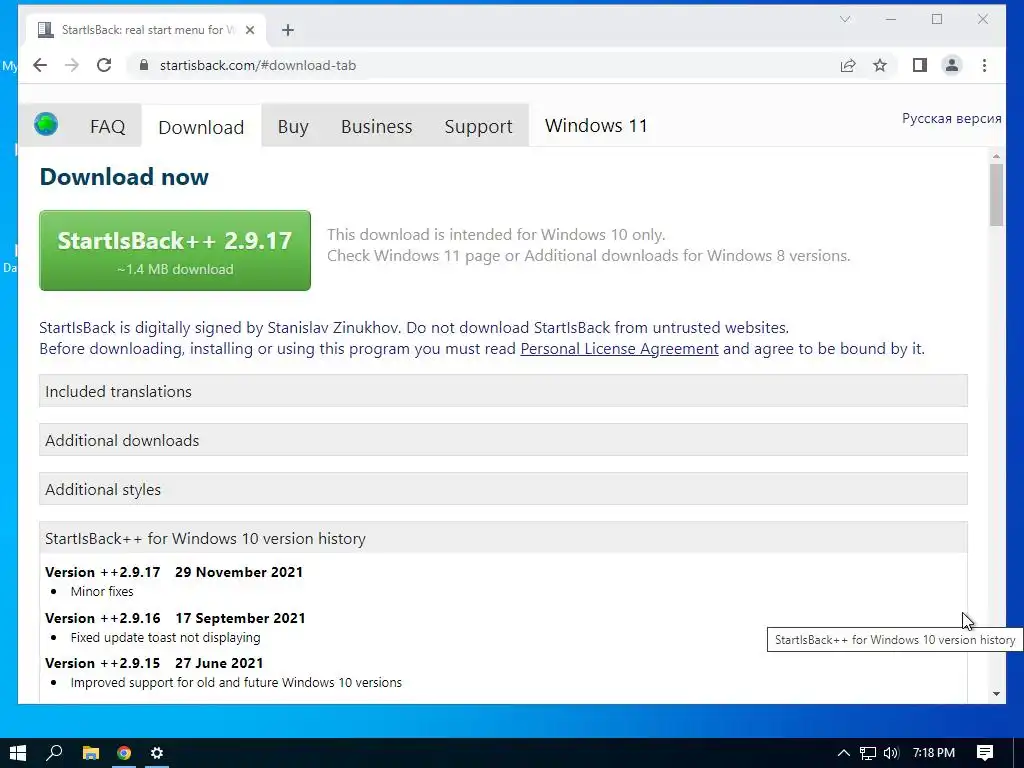
Task: Click the volume speaker tray icon
Action: point(891,753)
